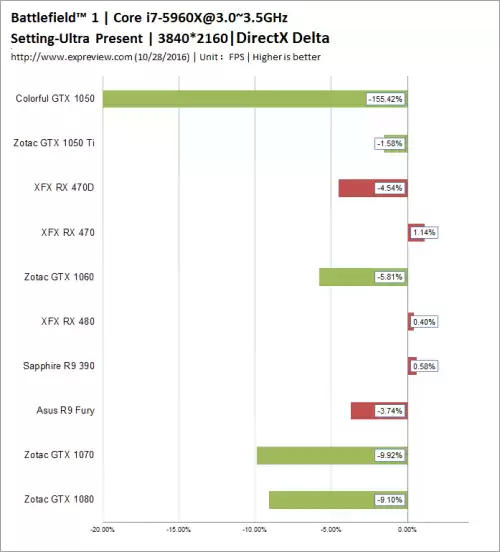Click the Colorful GTX 1050 green bar

[255, 99]
